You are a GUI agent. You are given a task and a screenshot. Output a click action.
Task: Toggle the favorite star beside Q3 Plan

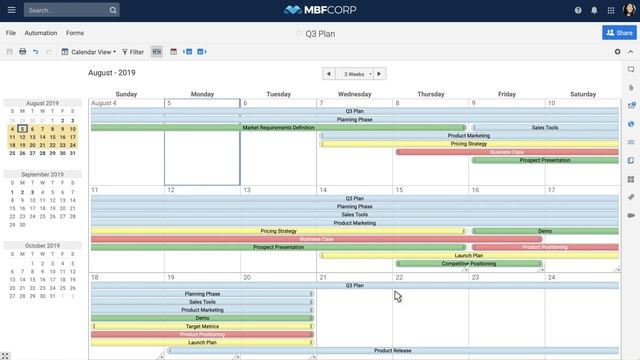click(299, 33)
